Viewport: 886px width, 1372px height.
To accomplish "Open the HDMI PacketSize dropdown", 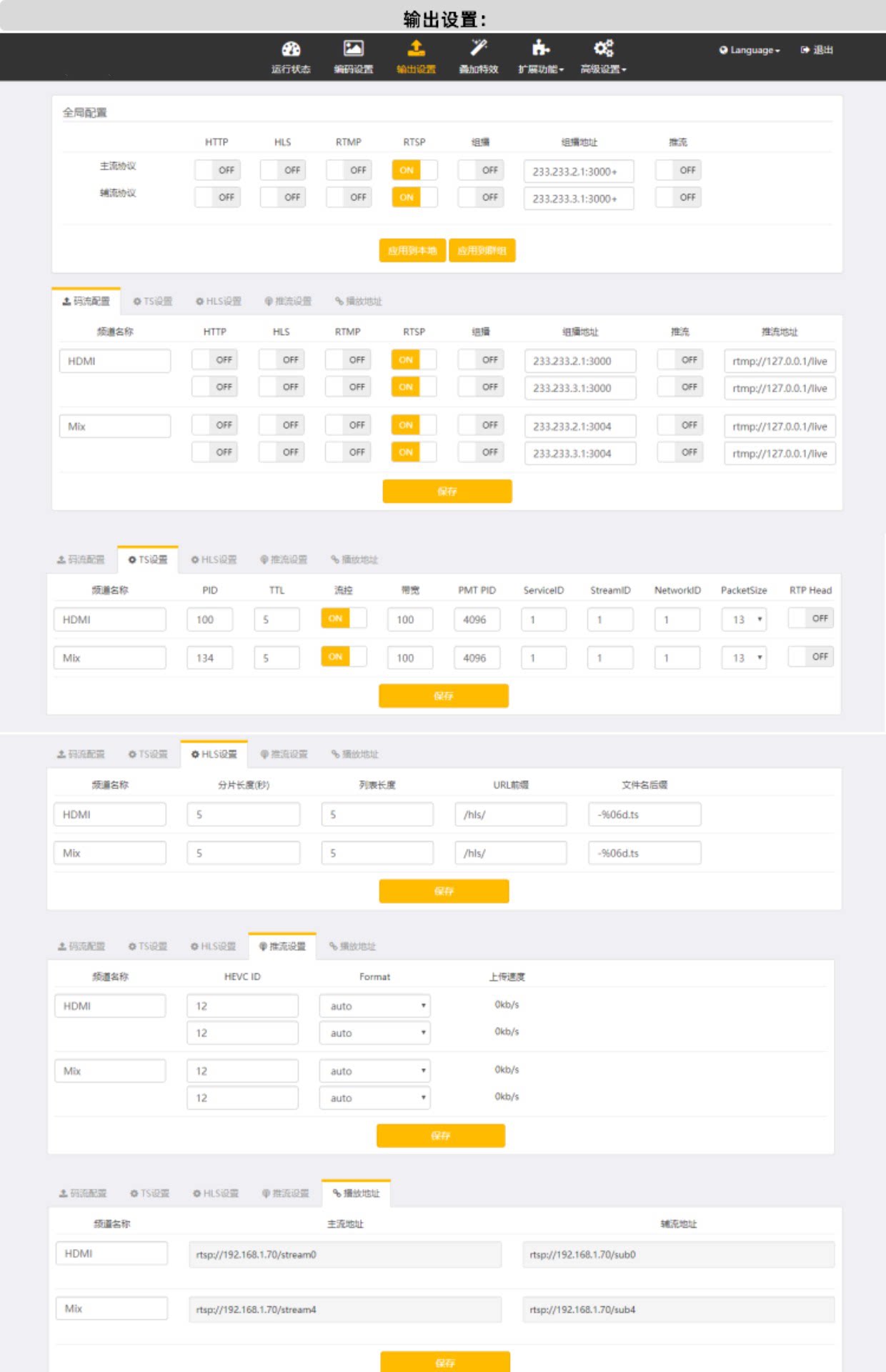I will 744,620.
